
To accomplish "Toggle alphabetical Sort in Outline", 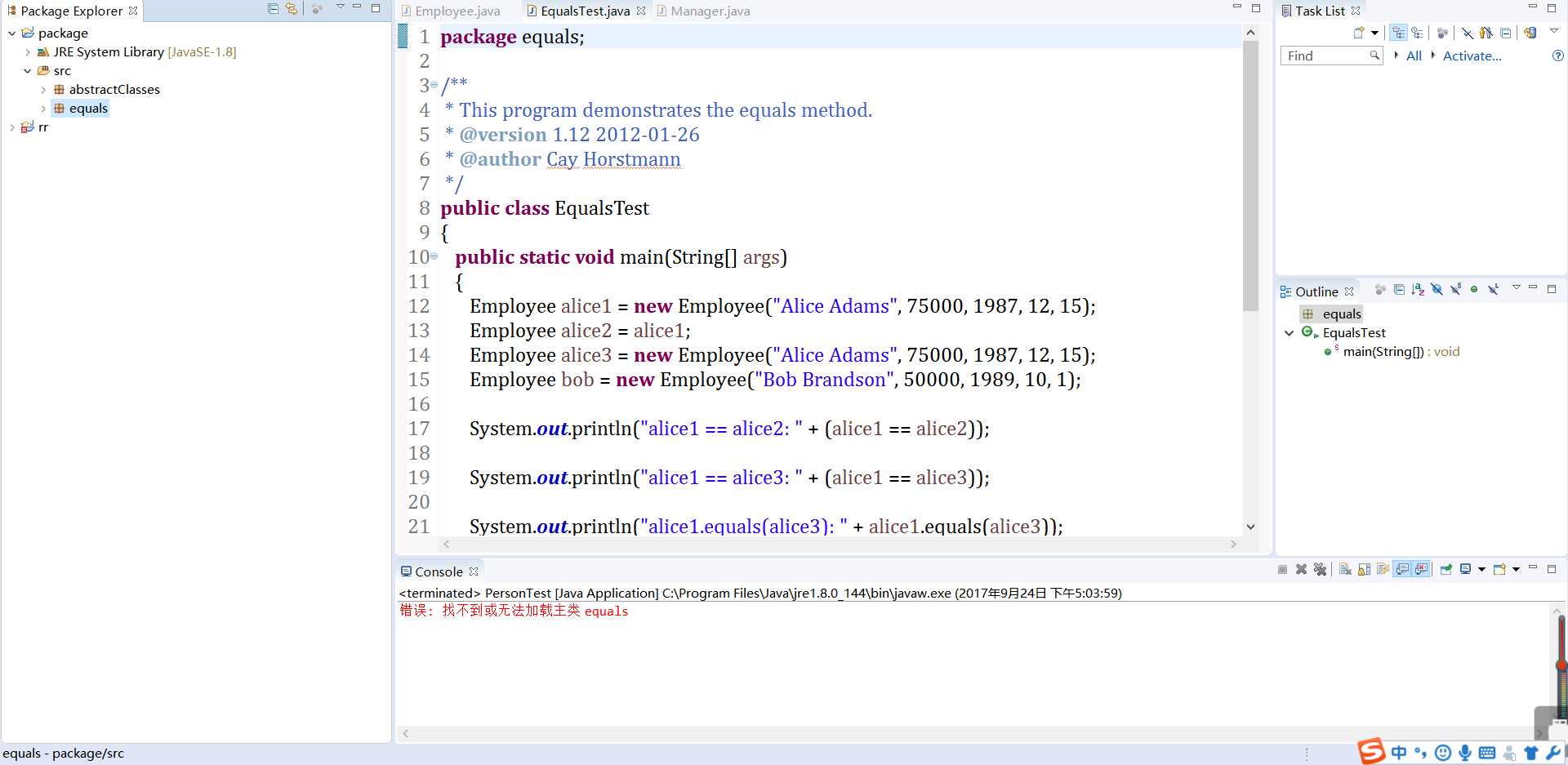I will (x=1418, y=290).
